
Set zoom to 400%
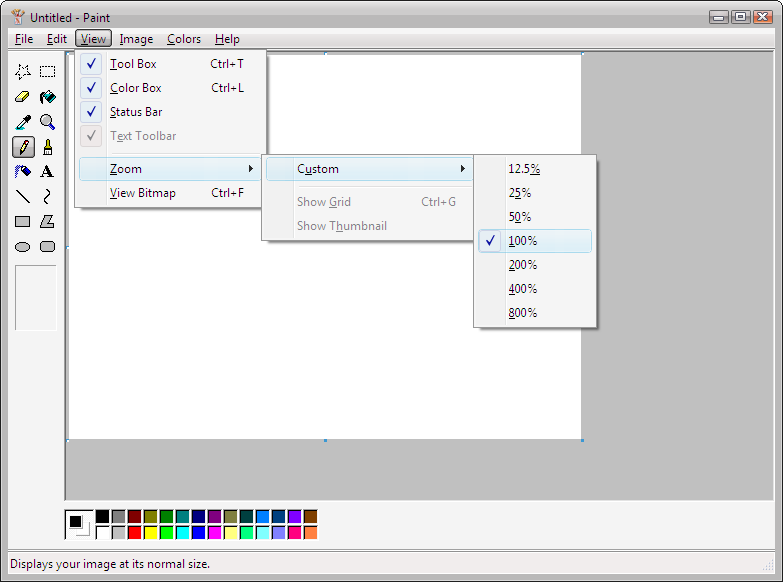click(x=535, y=289)
